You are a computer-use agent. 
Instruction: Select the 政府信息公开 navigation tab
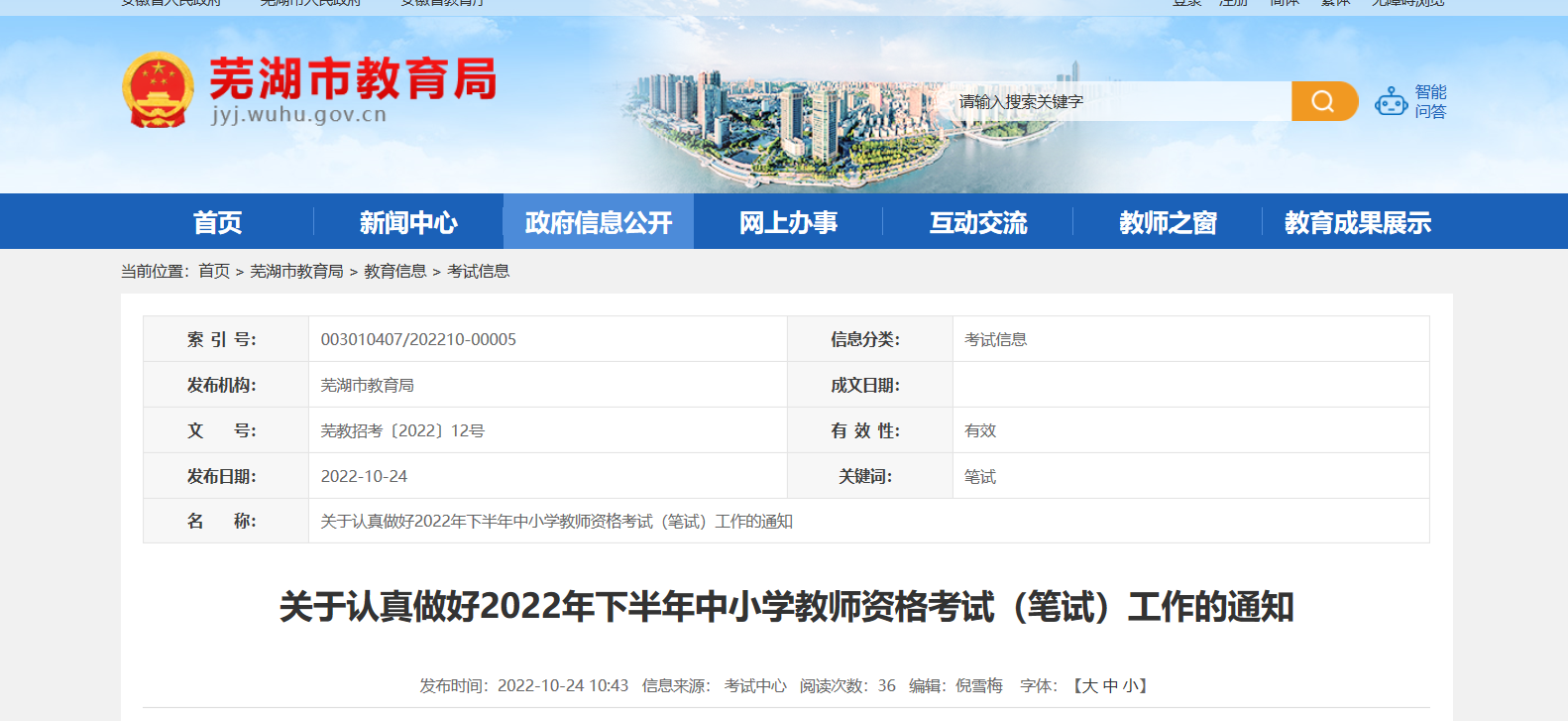click(599, 222)
